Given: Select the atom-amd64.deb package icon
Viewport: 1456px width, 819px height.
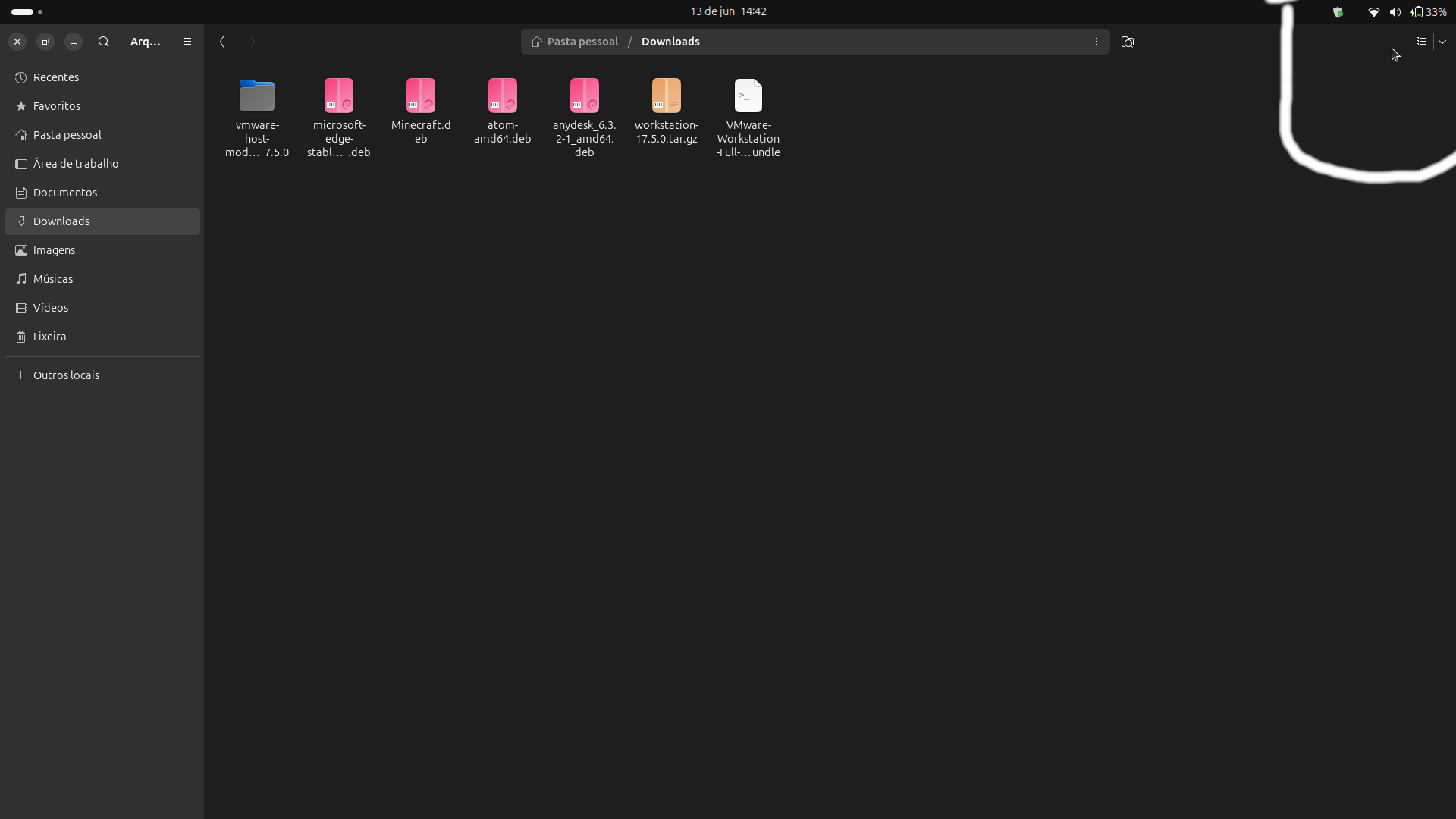Looking at the screenshot, I should click(x=503, y=96).
